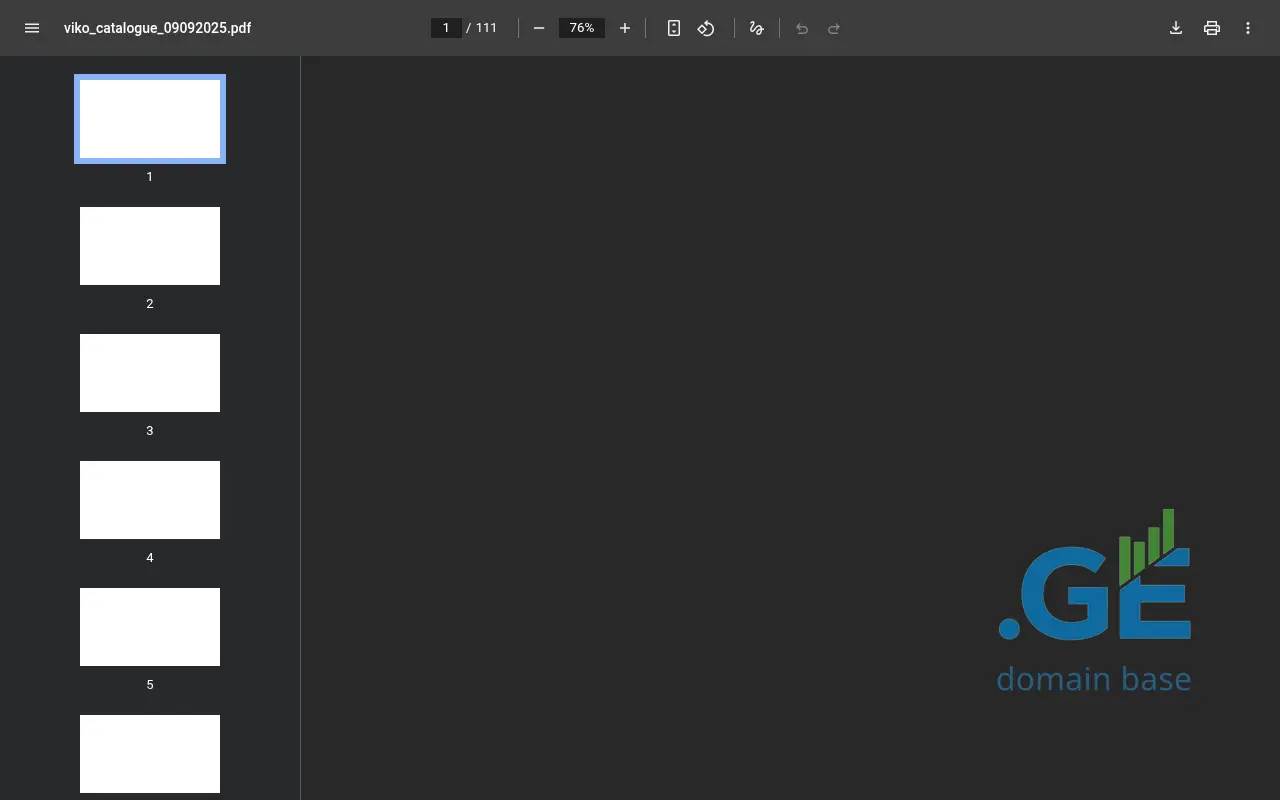
Task: Click the page number input field
Action: (446, 28)
